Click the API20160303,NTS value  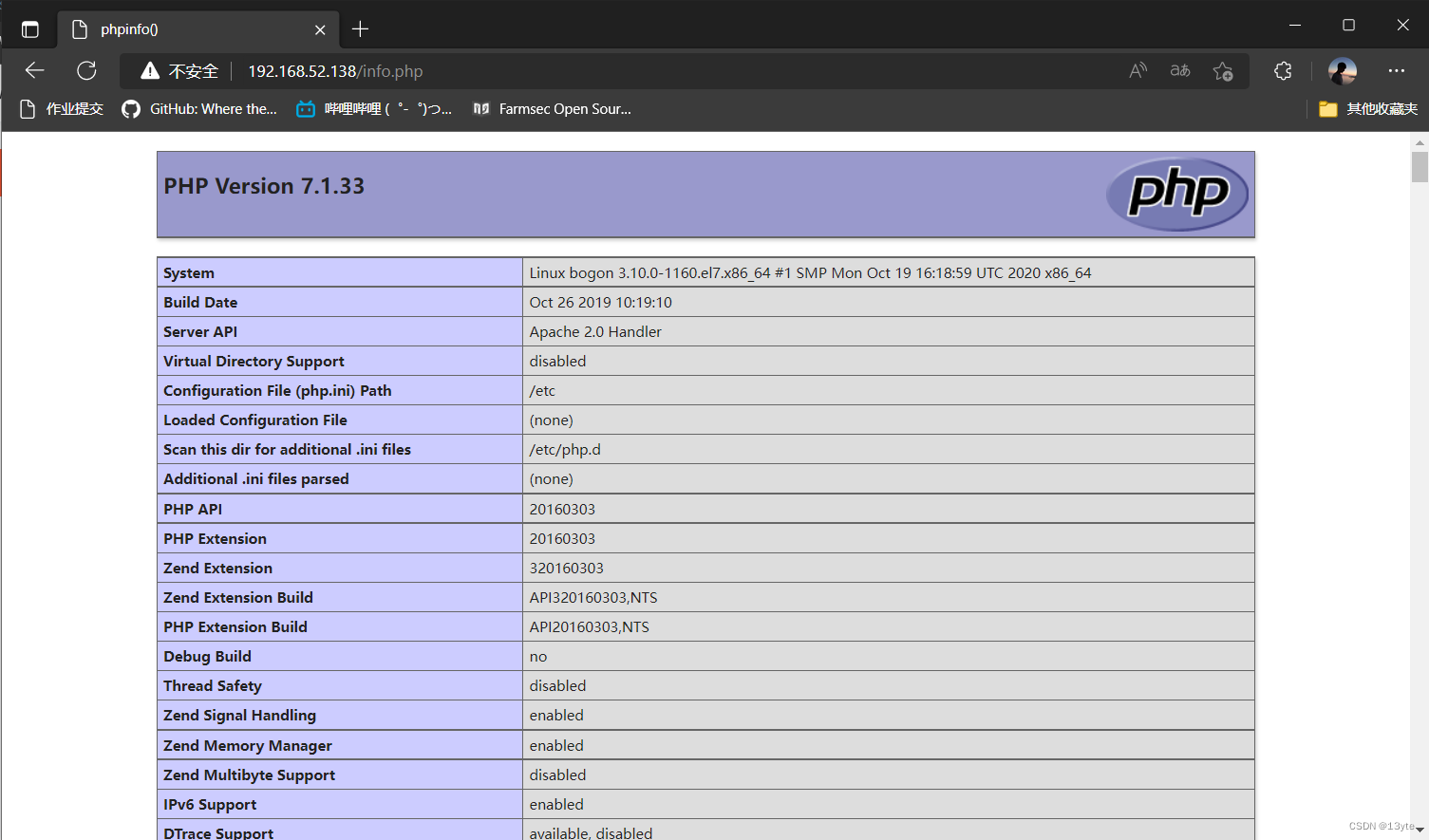590,626
